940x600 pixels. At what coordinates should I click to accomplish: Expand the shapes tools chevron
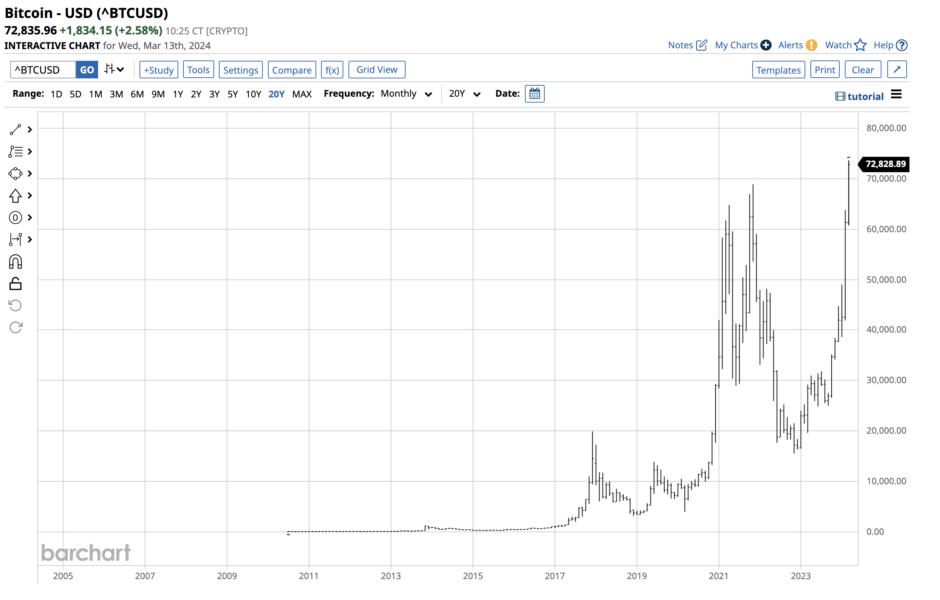tap(29, 174)
